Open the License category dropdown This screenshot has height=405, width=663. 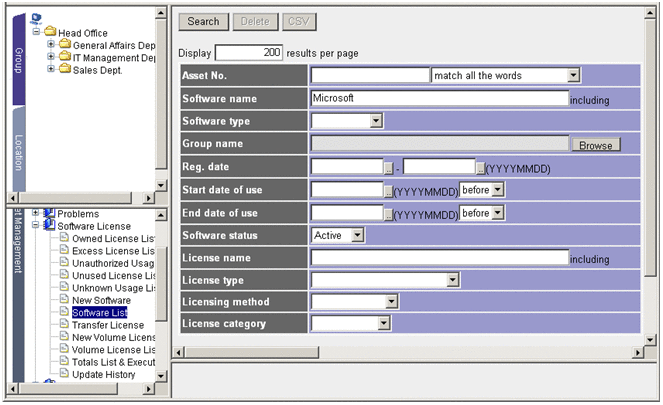coord(384,323)
